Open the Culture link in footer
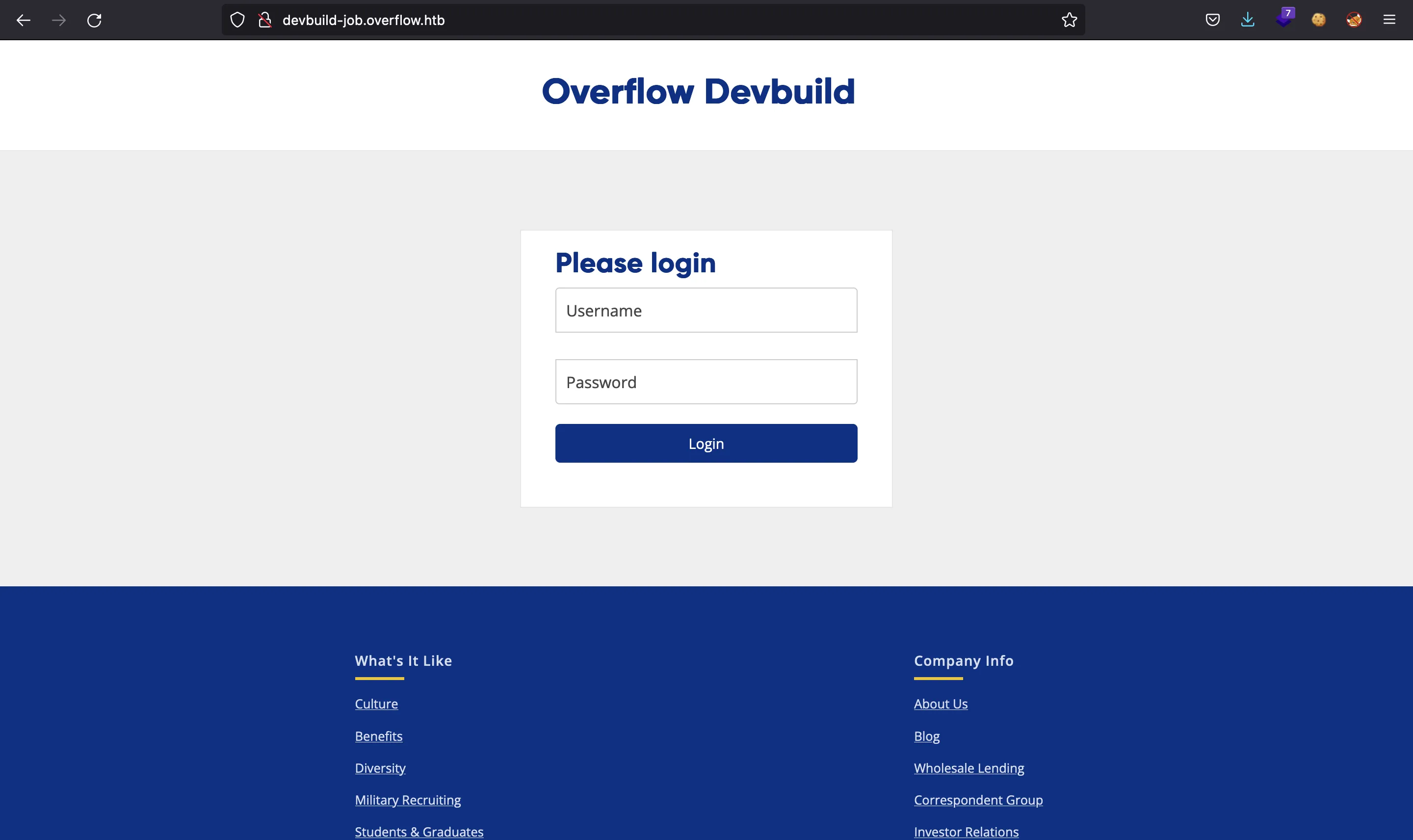The height and width of the screenshot is (840, 1413). (x=376, y=703)
